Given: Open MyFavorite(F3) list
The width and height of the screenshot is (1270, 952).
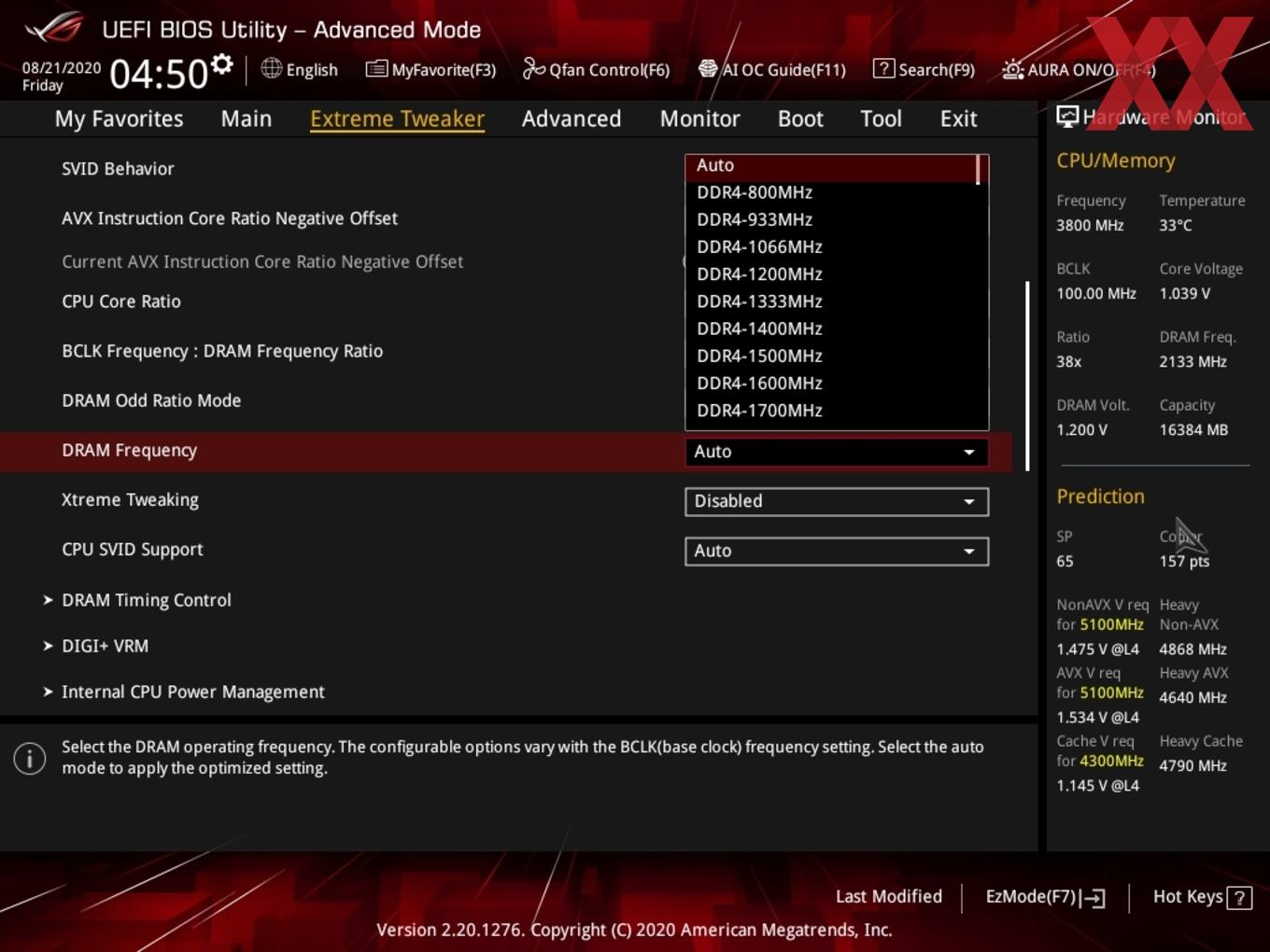Looking at the screenshot, I should (x=430, y=69).
